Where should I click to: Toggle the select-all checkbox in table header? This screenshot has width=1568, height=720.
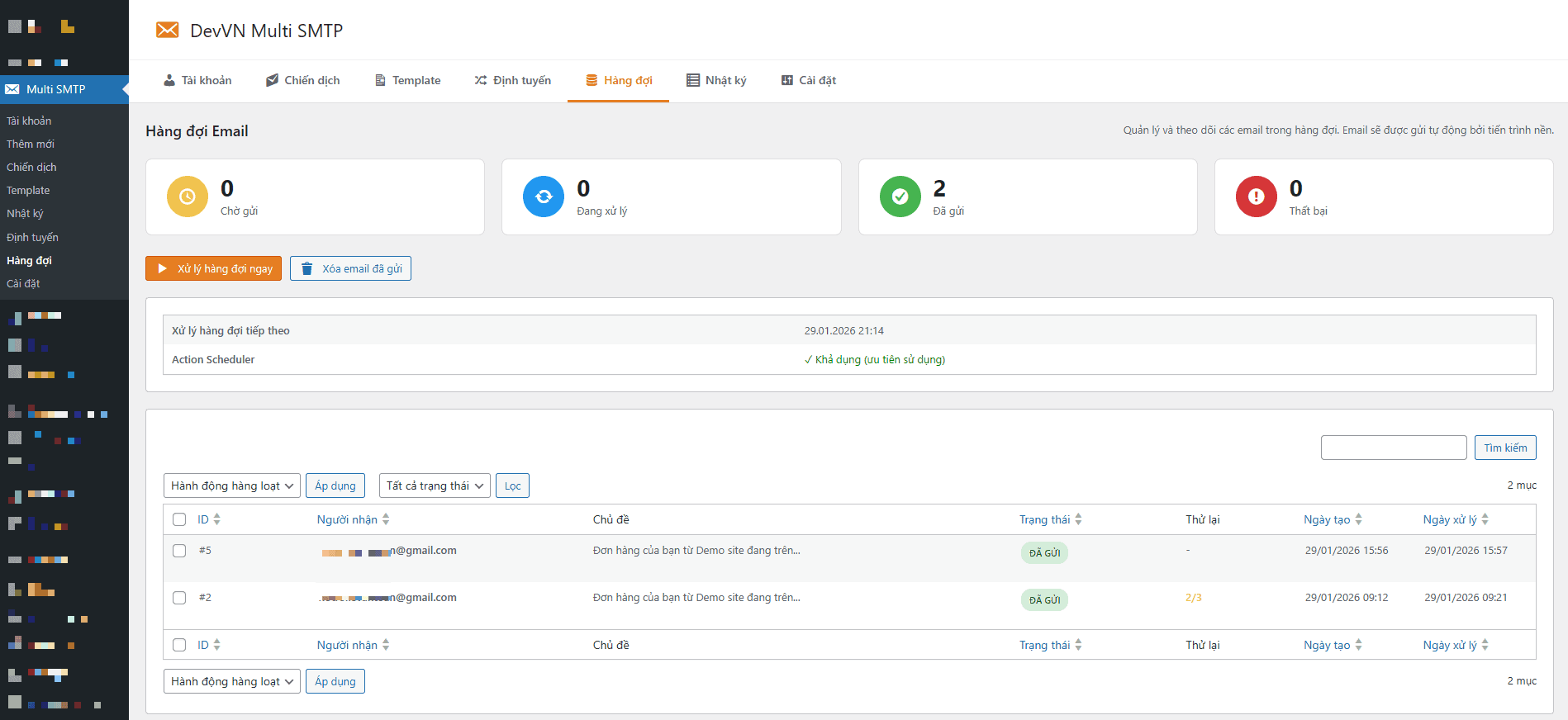click(179, 519)
